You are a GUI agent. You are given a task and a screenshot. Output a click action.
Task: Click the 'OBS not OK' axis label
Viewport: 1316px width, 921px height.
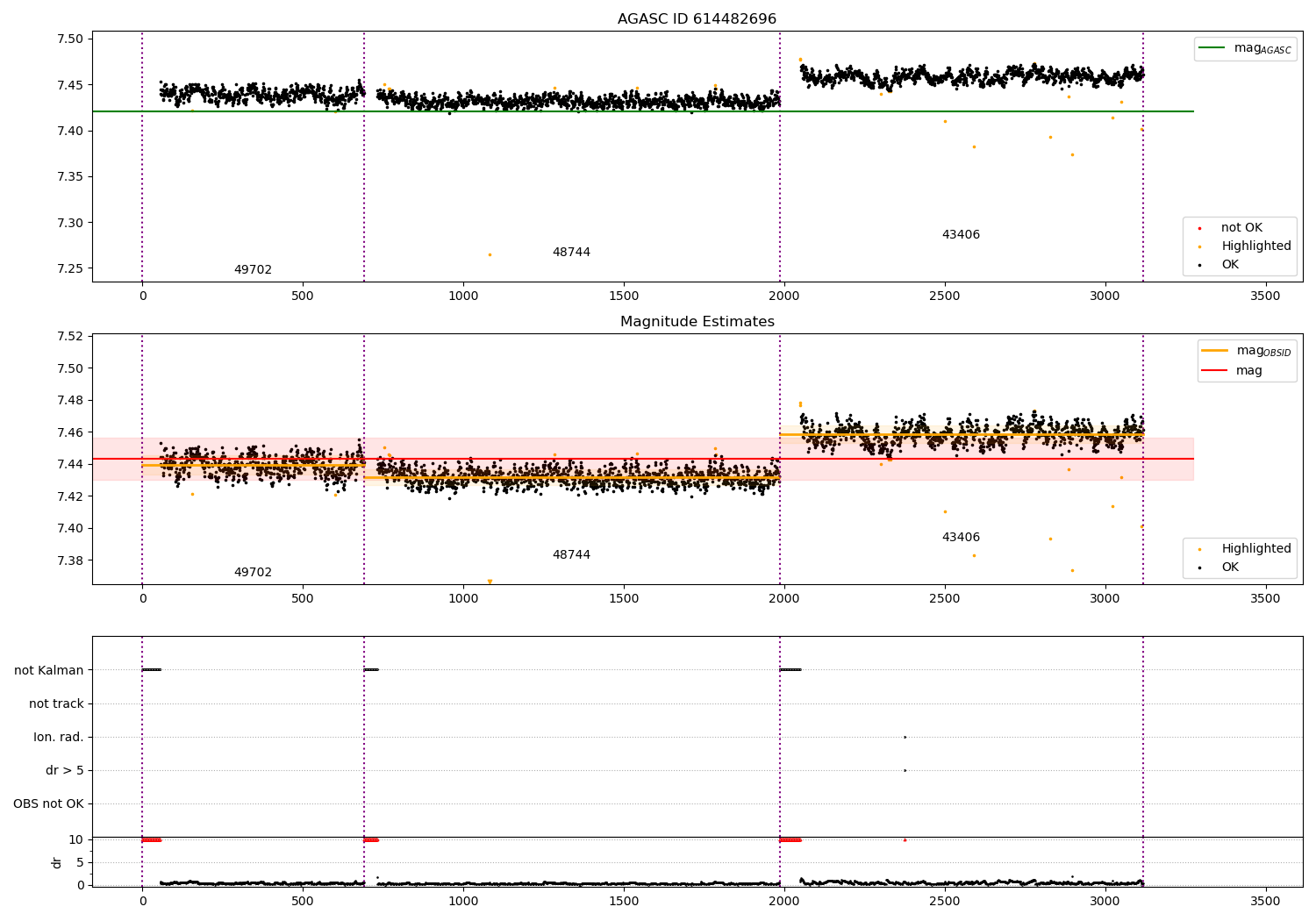point(48,804)
